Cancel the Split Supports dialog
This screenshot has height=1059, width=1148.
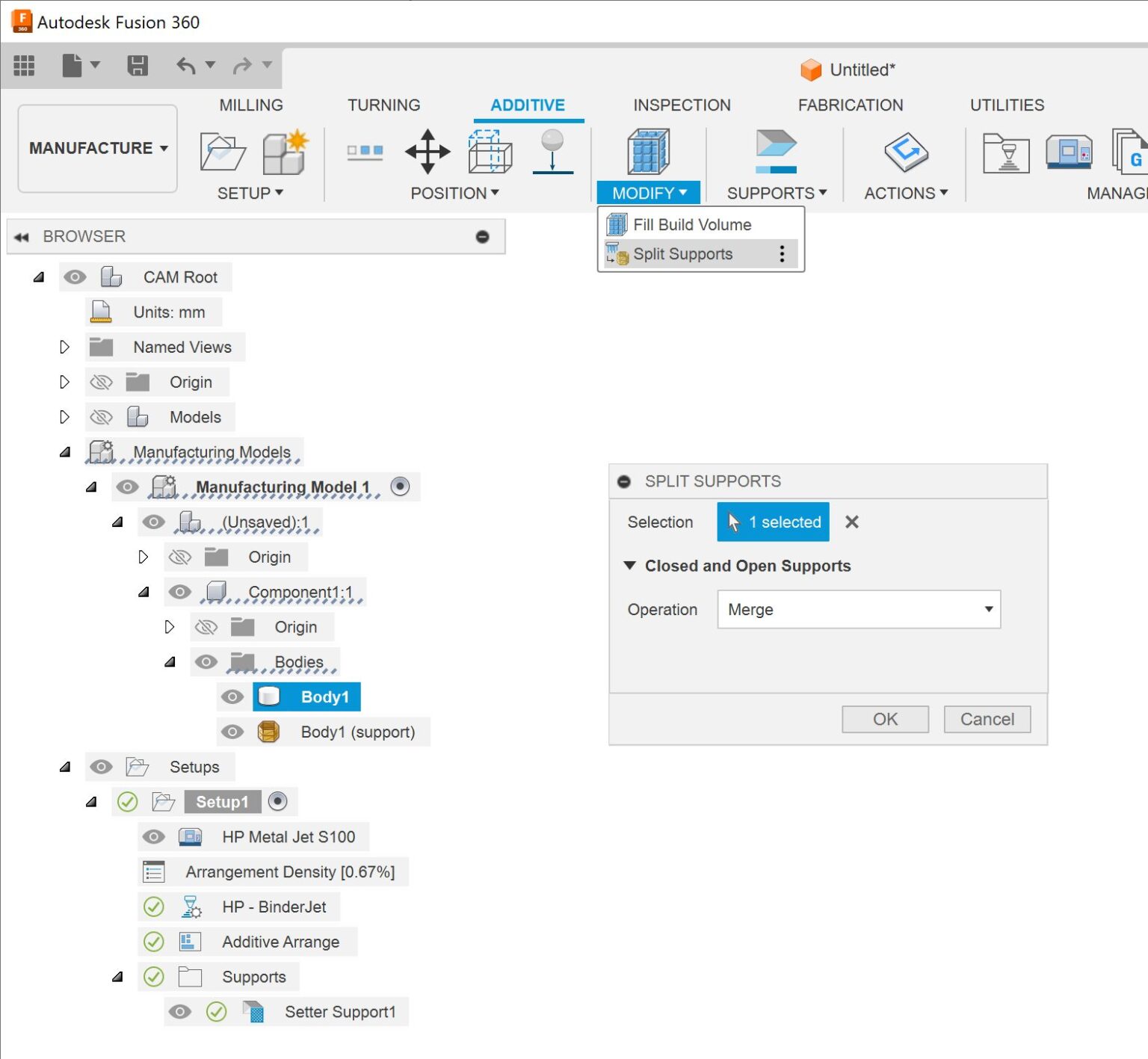click(x=987, y=719)
